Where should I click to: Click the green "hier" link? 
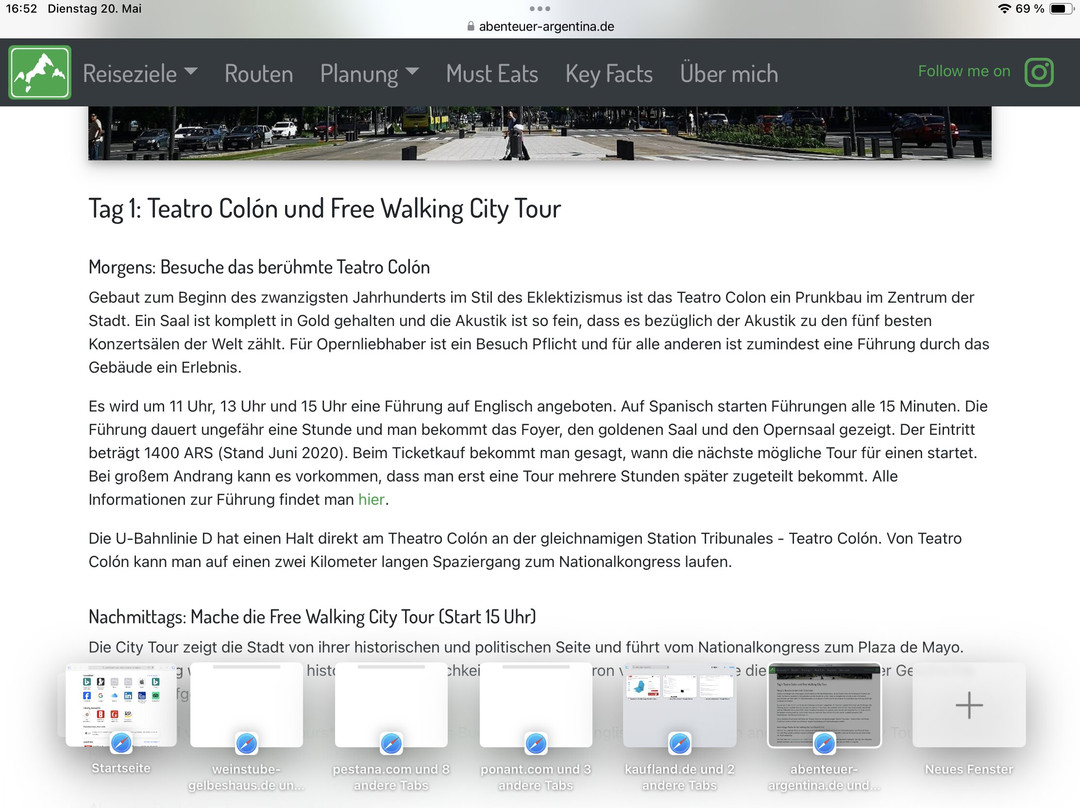[371, 499]
